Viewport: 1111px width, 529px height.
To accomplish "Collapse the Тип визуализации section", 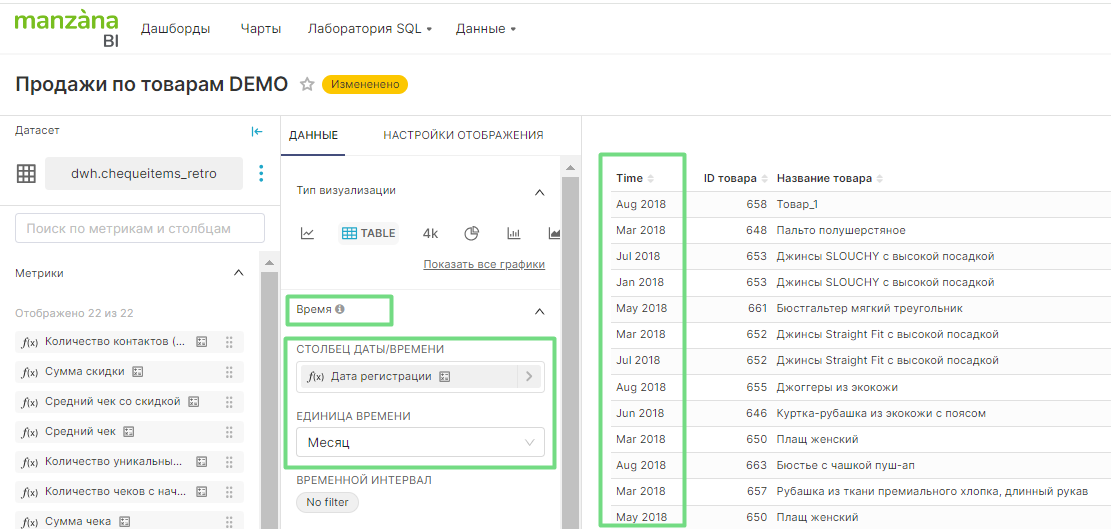I will [x=539, y=191].
